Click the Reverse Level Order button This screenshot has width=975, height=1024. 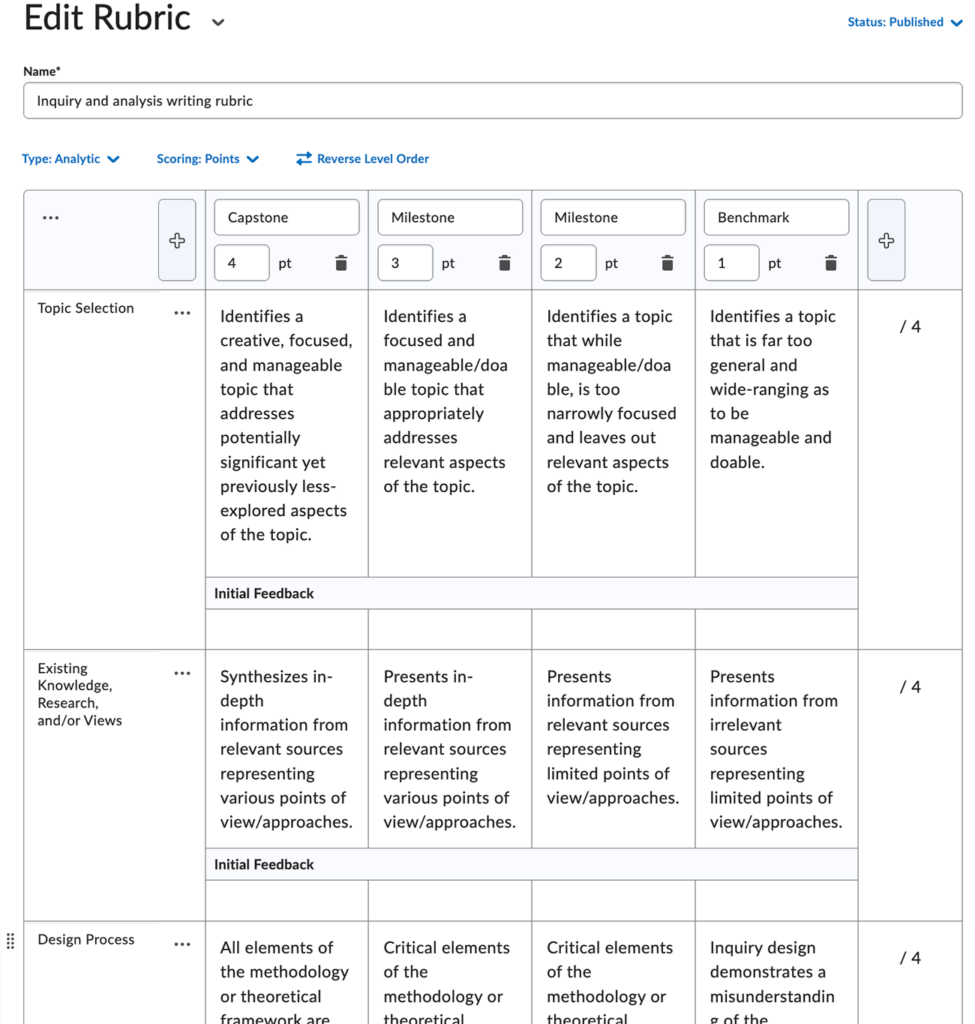[362, 159]
